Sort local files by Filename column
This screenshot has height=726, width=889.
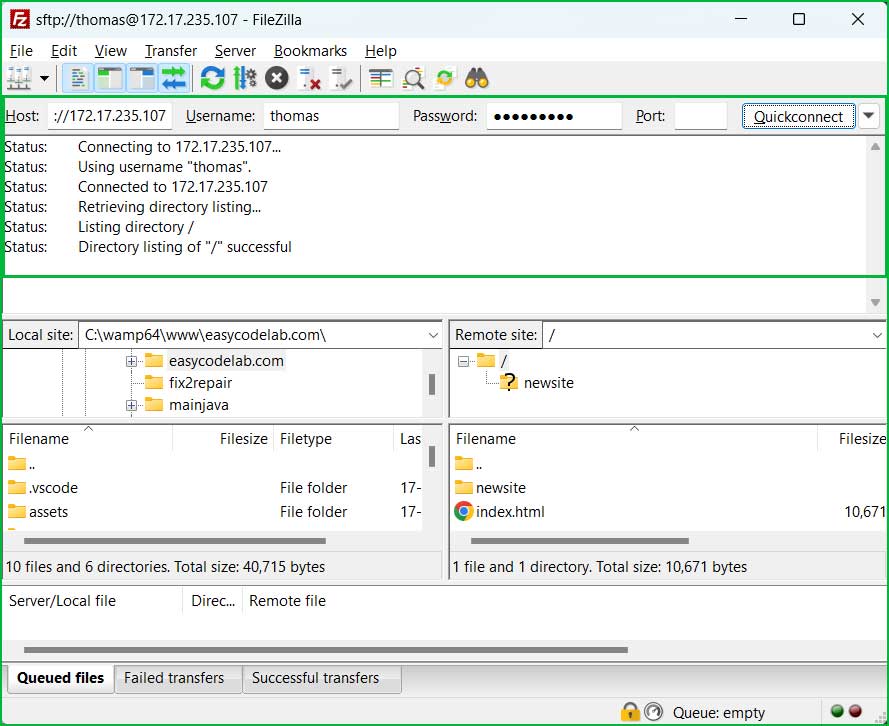87,439
